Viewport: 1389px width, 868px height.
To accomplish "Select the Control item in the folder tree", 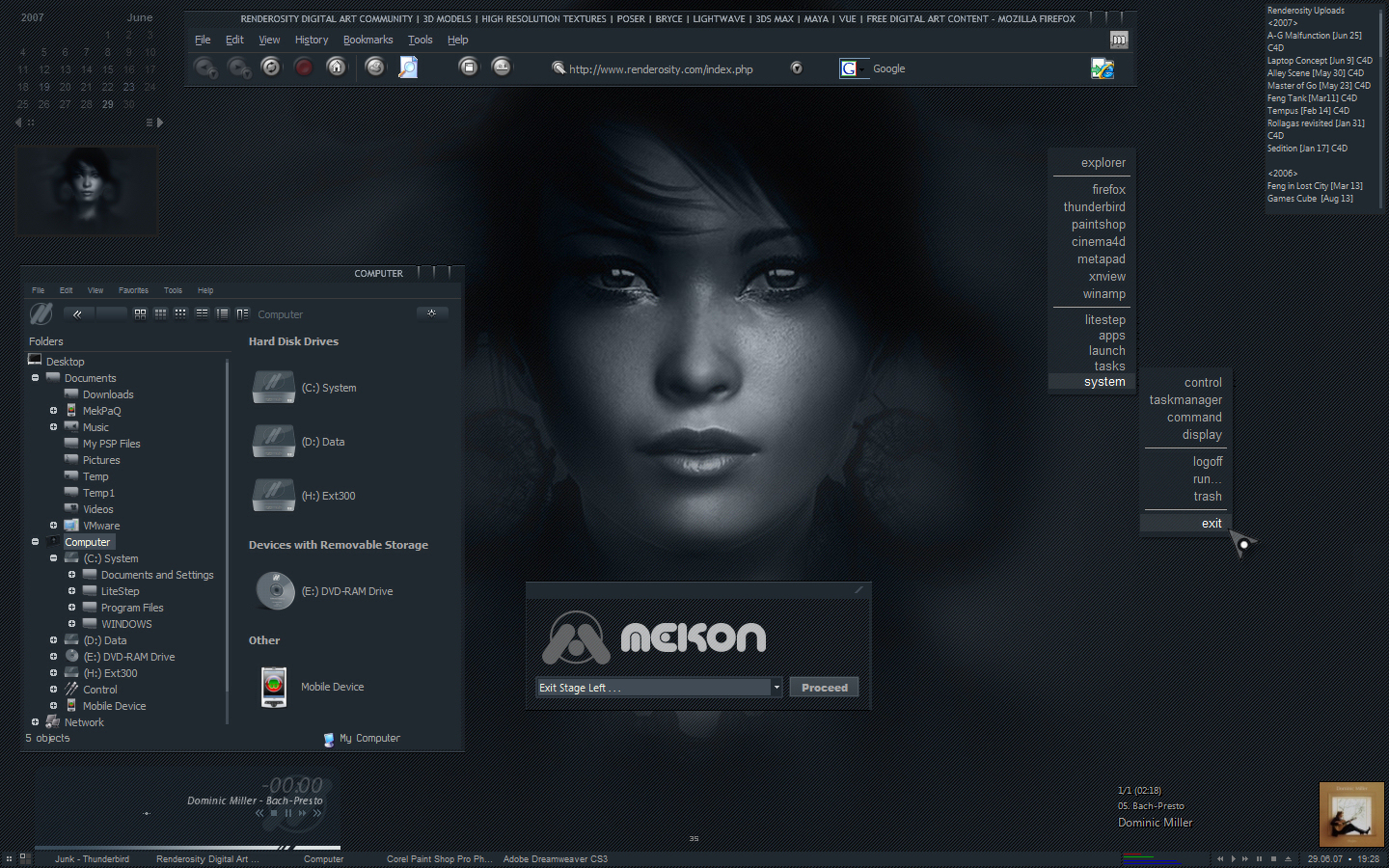I will coord(100,690).
